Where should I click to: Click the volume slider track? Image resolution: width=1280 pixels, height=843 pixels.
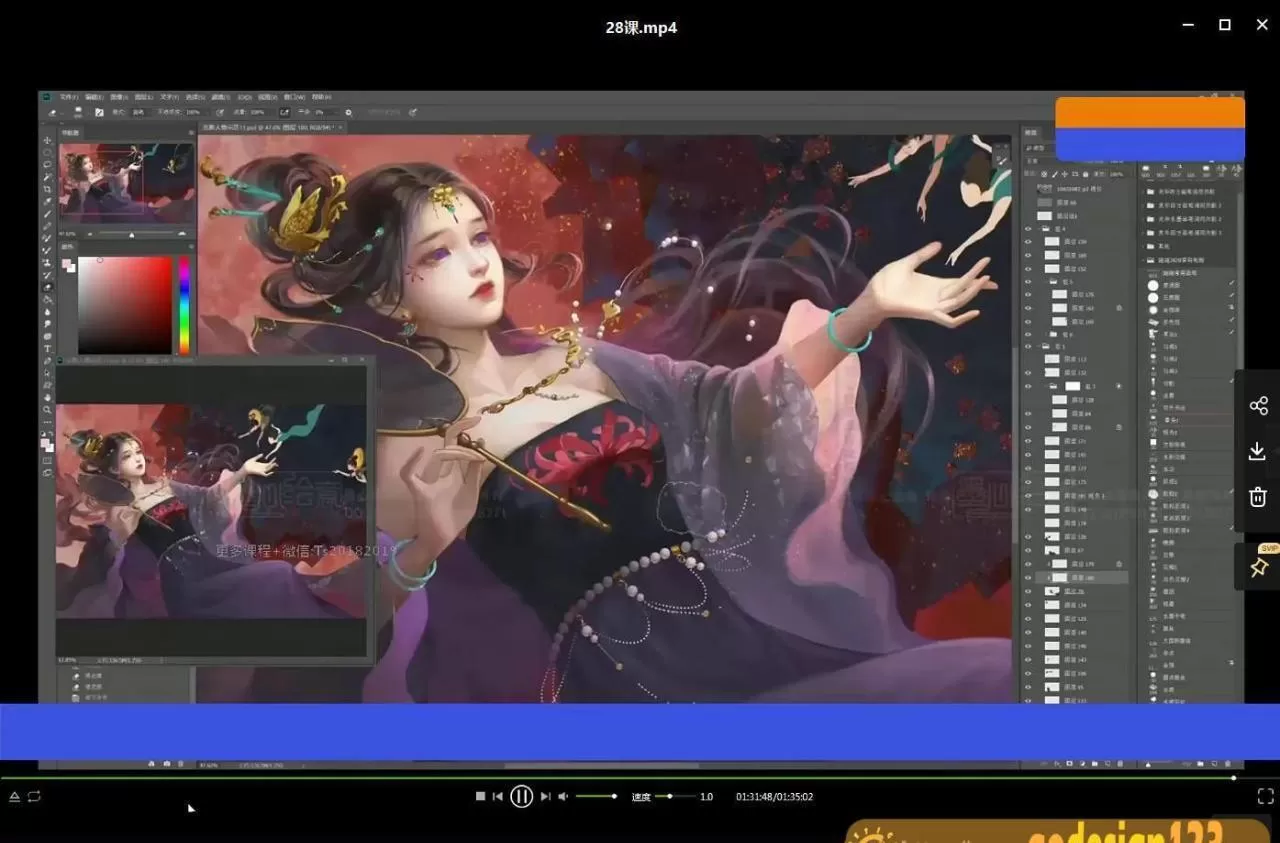tap(596, 797)
